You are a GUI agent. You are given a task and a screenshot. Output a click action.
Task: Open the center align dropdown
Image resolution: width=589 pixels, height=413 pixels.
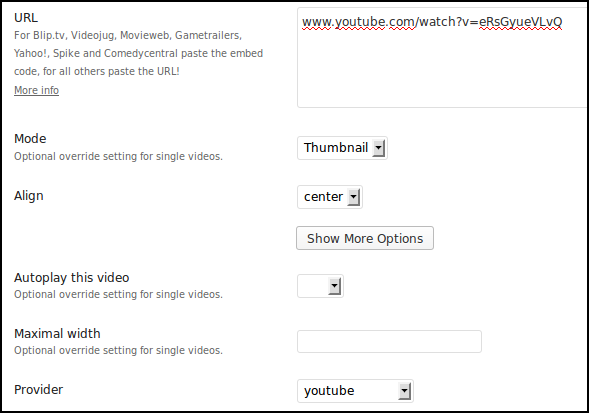tap(330, 197)
